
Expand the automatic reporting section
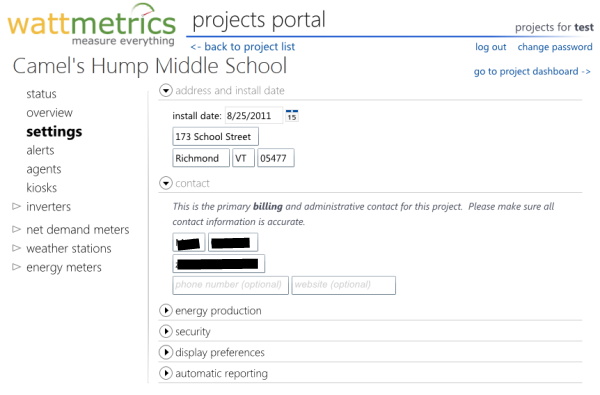[x=166, y=373]
